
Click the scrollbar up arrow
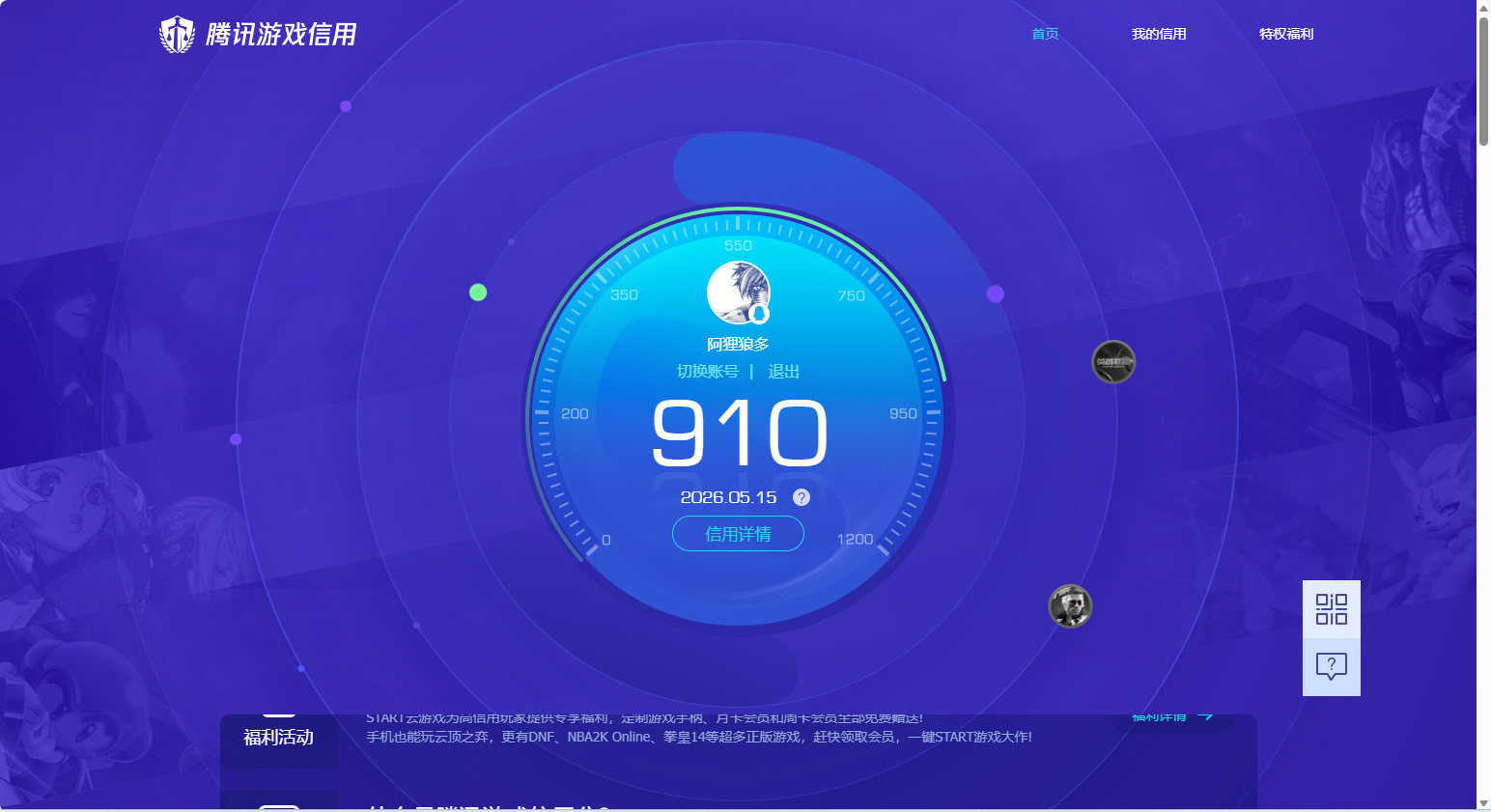point(1483,8)
